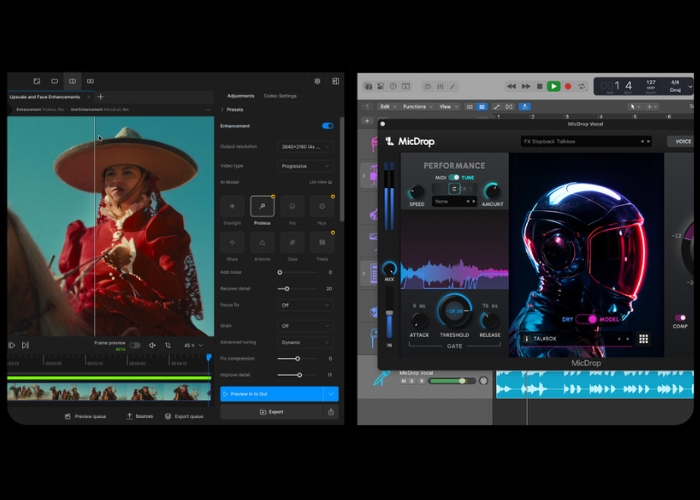
Task: Open the Advanced tuning Dynamic dropdown
Action: 305,342
